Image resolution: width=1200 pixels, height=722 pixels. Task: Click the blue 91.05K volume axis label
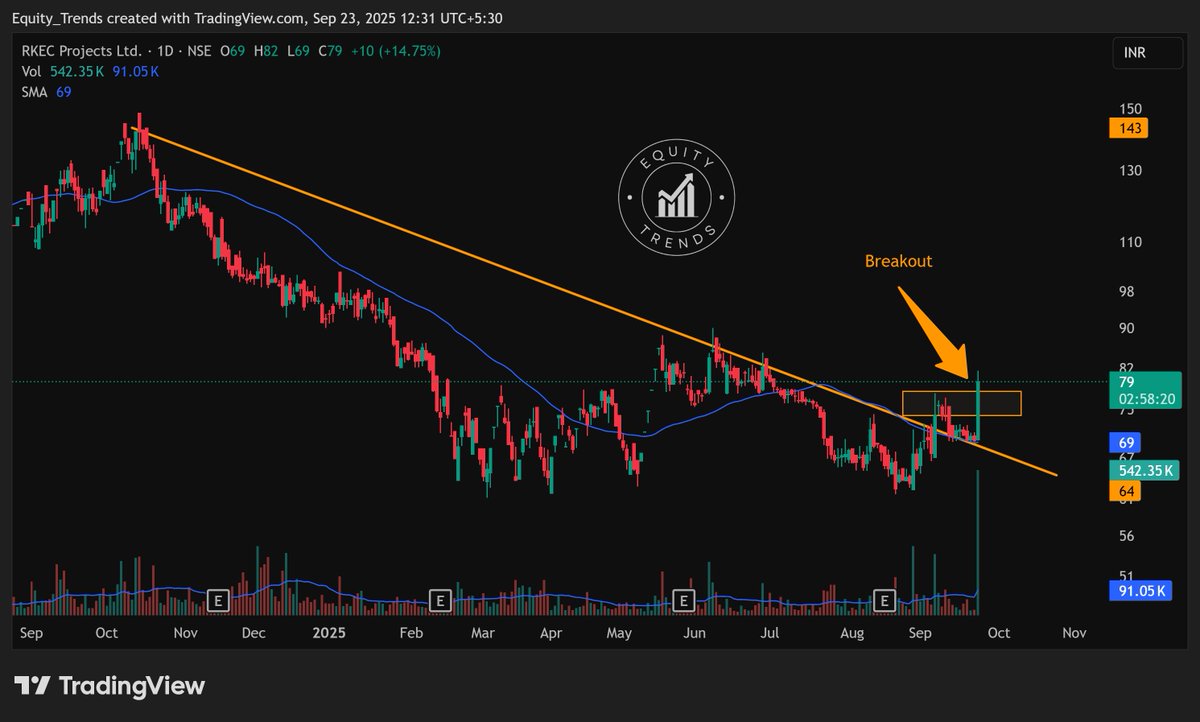[x=1142, y=592]
